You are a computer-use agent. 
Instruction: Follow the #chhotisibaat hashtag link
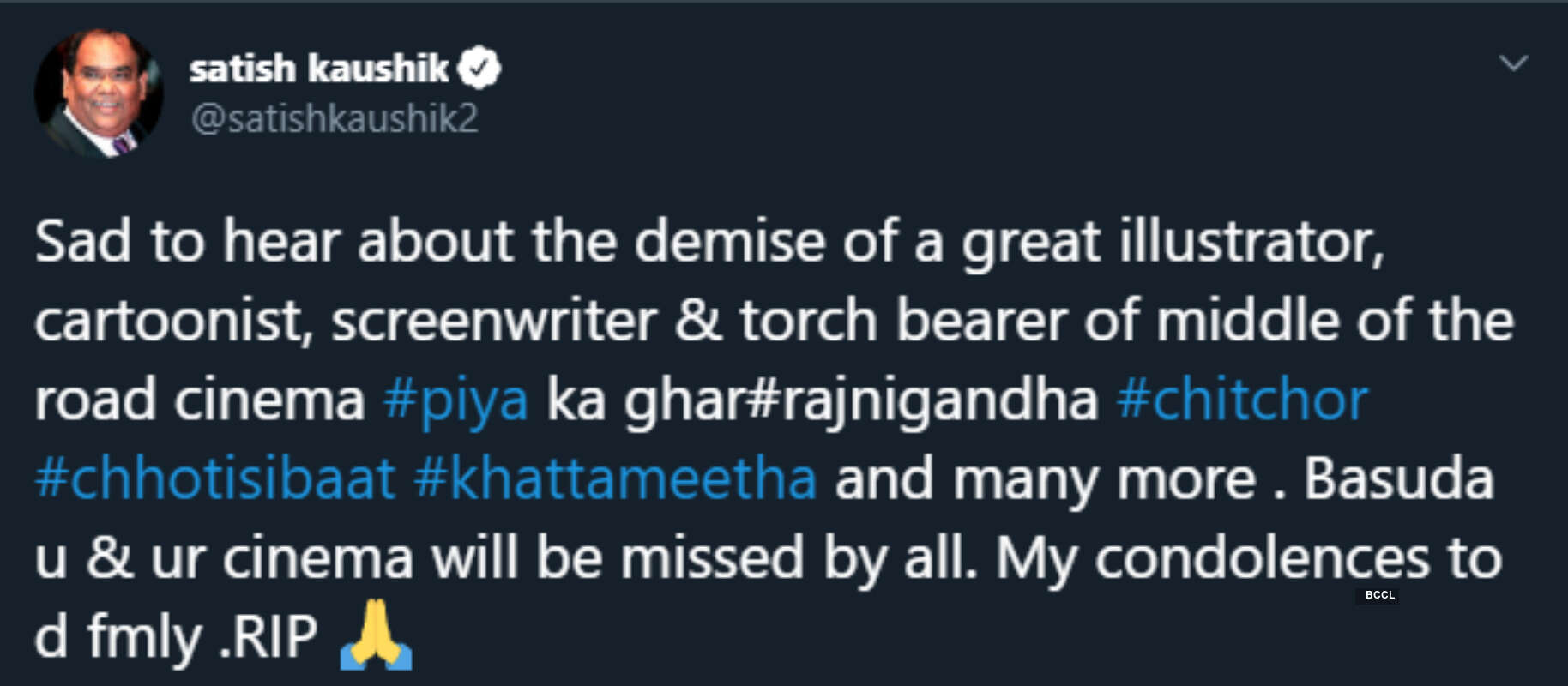click(x=214, y=478)
